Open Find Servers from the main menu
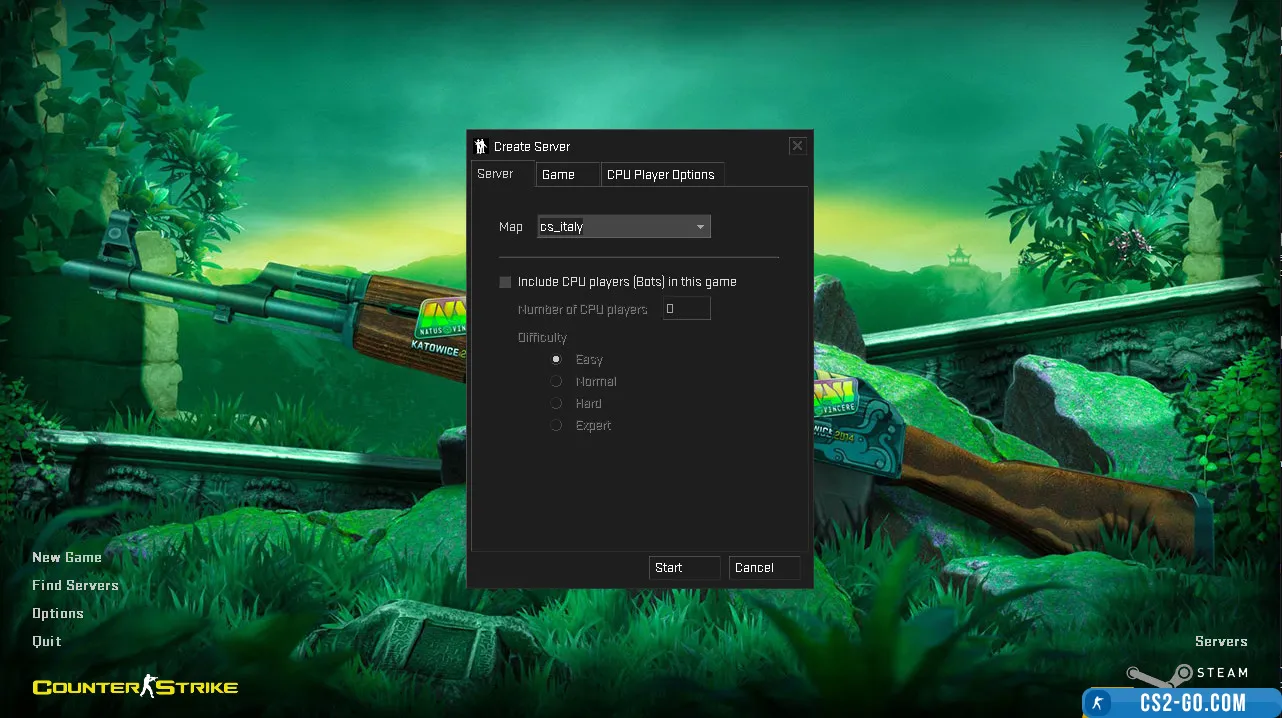 tap(75, 586)
